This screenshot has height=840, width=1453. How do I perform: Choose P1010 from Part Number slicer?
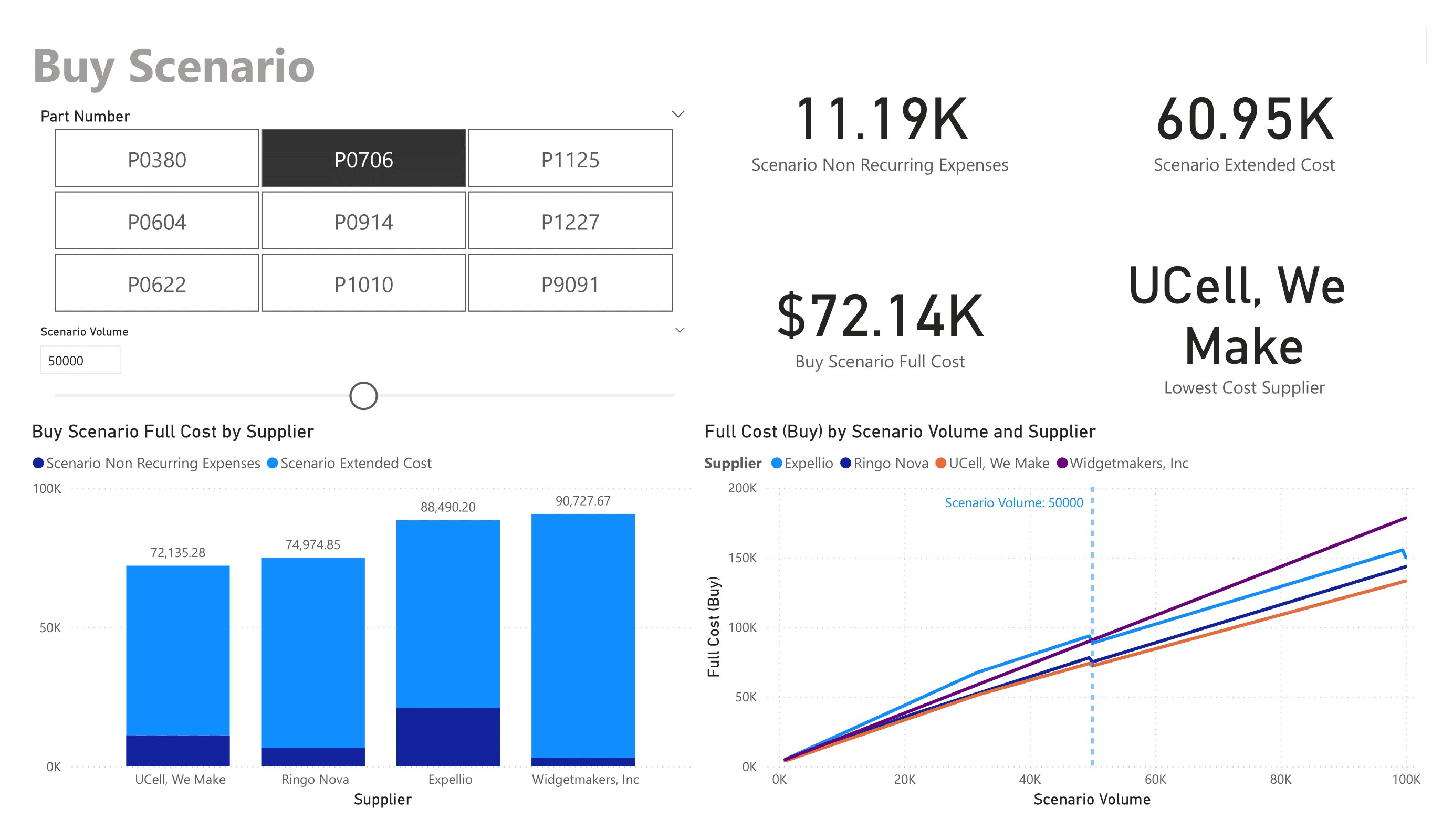coord(364,283)
